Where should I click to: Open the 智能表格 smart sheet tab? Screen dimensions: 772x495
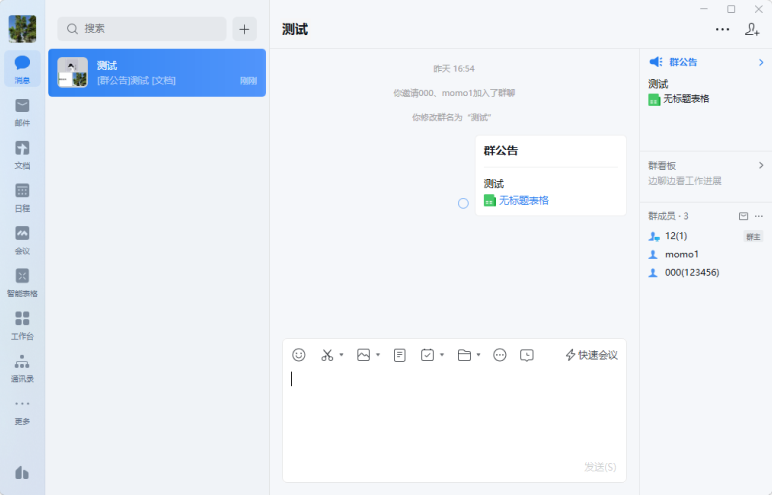point(22,283)
